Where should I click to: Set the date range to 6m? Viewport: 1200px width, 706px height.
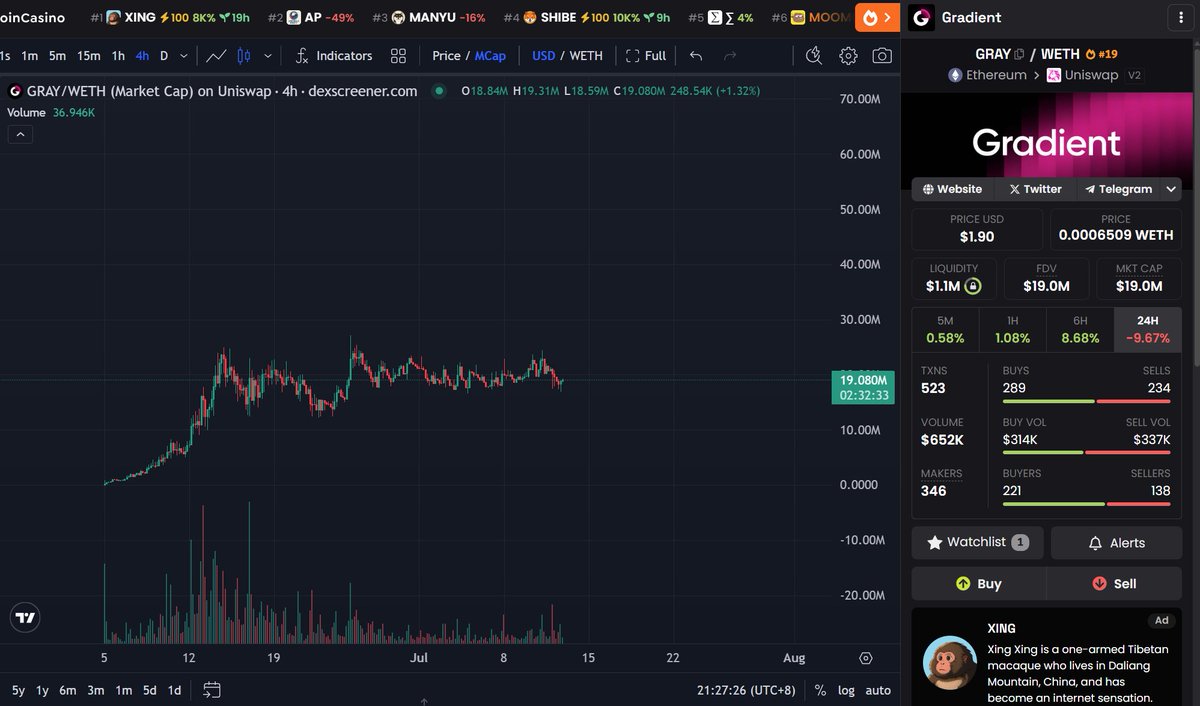[67, 690]
